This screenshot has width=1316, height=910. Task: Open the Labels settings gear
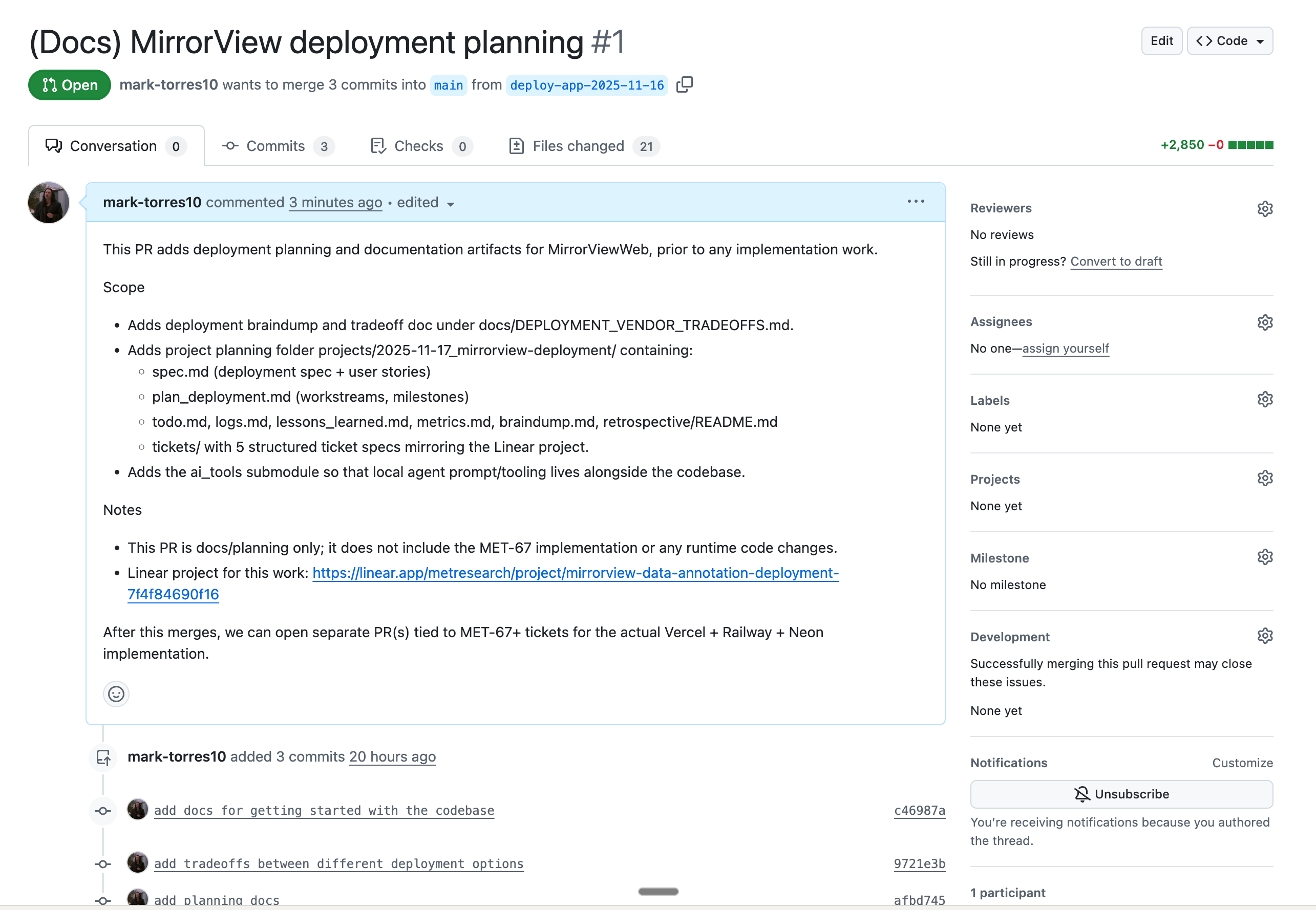1265,399
